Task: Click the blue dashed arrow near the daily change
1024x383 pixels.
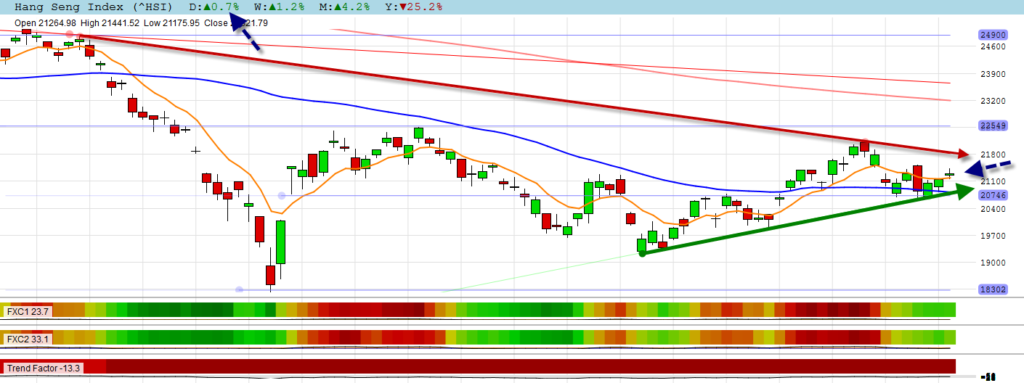Action: (x=246, y=35)
